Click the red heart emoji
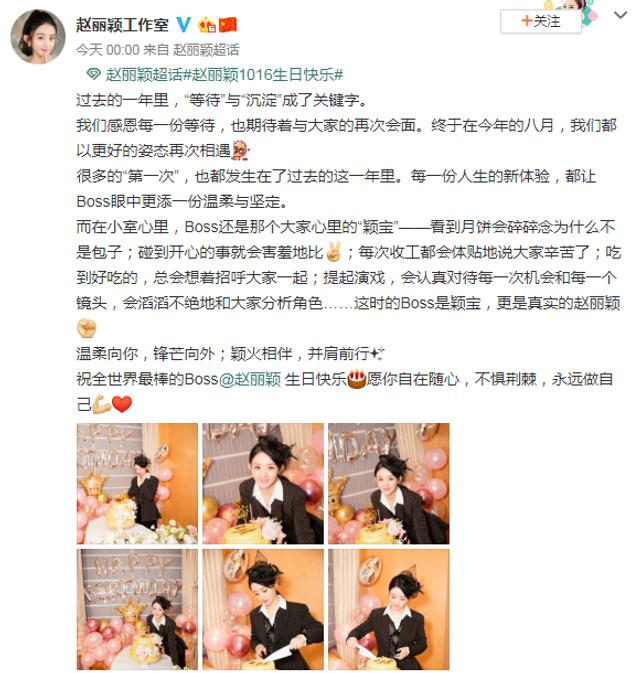 121,404
